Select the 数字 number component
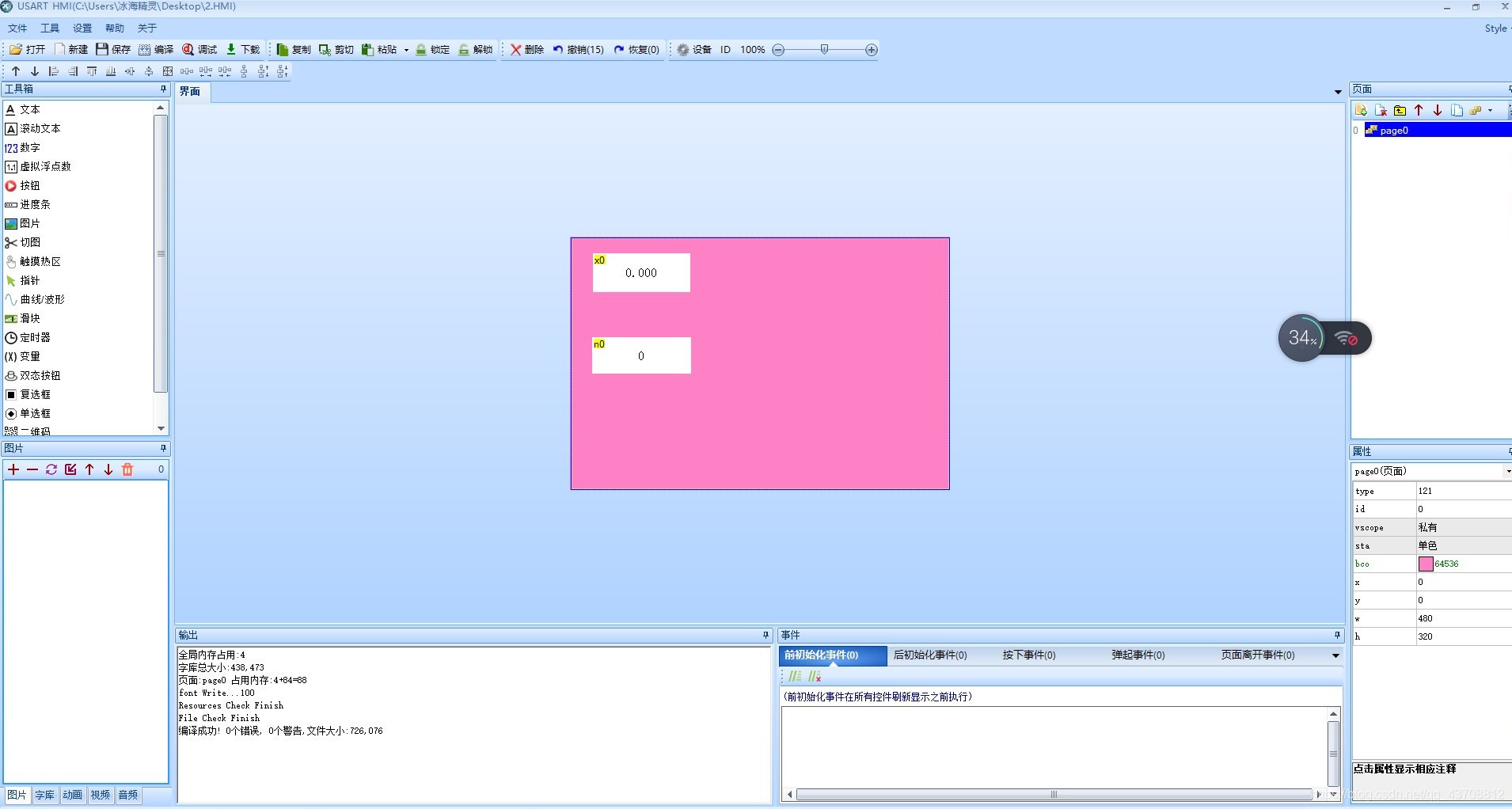The width and height of the screenshot is (1512, 809). tap(22, 147)
